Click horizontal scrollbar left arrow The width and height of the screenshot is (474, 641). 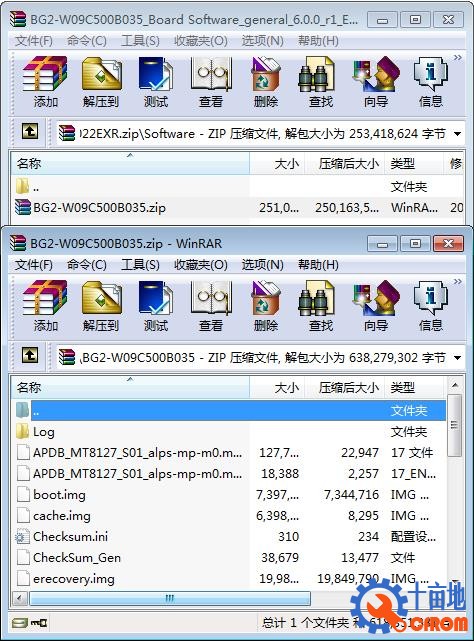tap(19, 598)
